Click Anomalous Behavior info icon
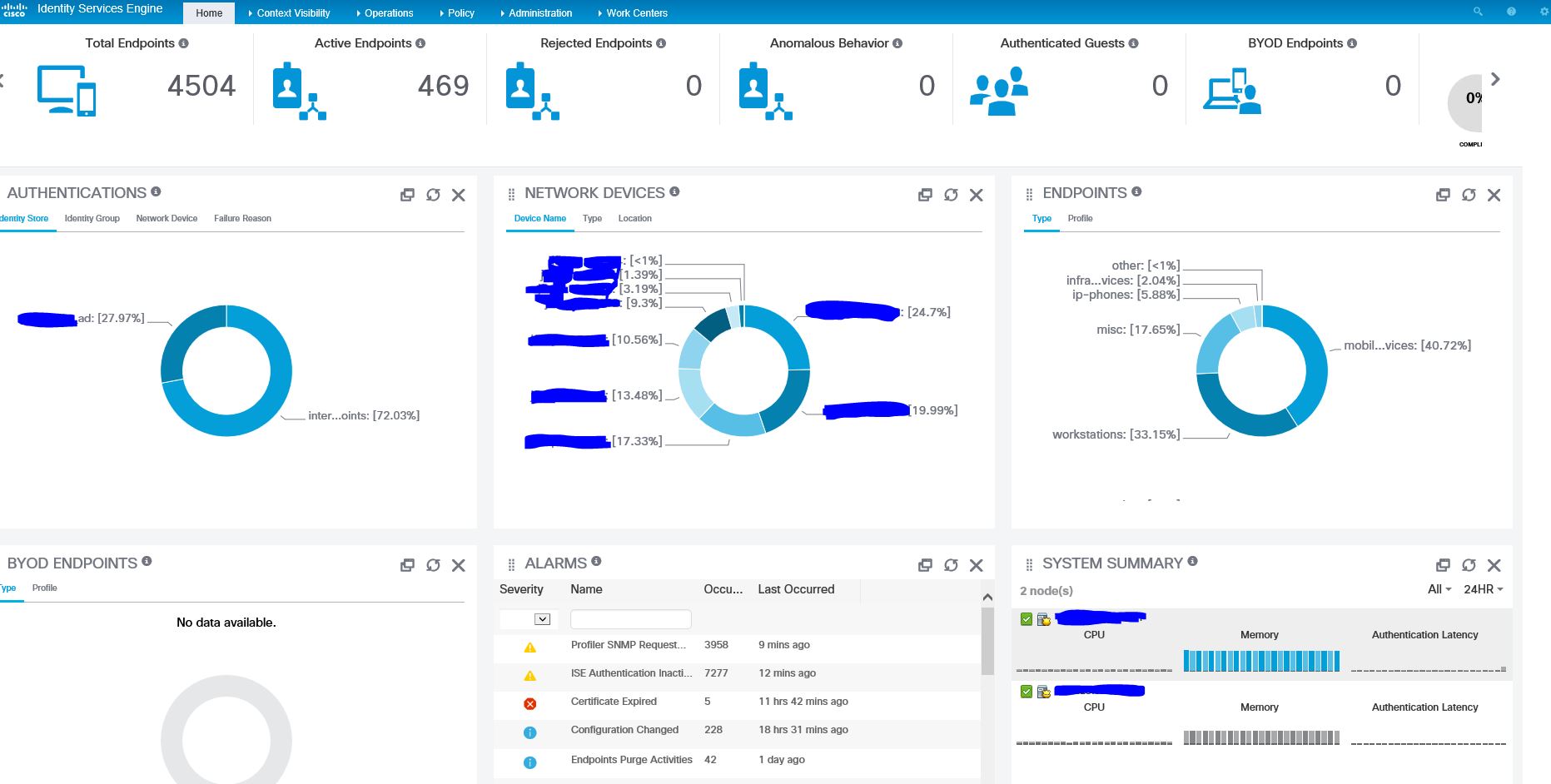The width and height of the screenshot is (1551, 784). (897, 43)
